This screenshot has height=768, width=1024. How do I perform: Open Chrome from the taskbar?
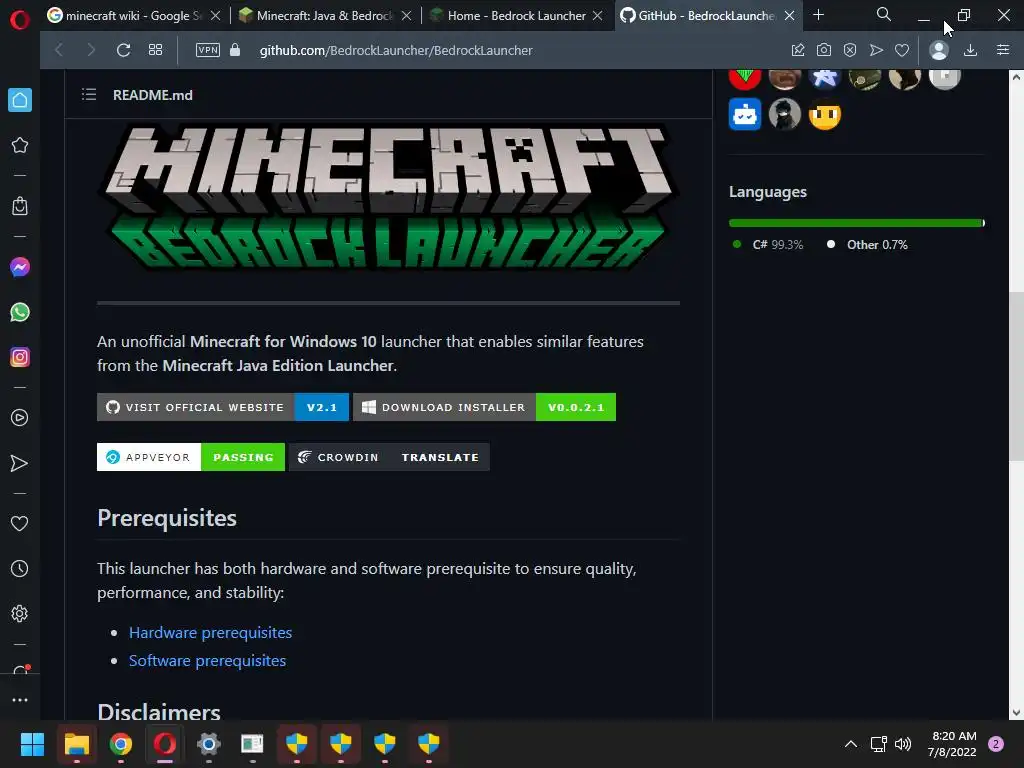tap(121, 744)
